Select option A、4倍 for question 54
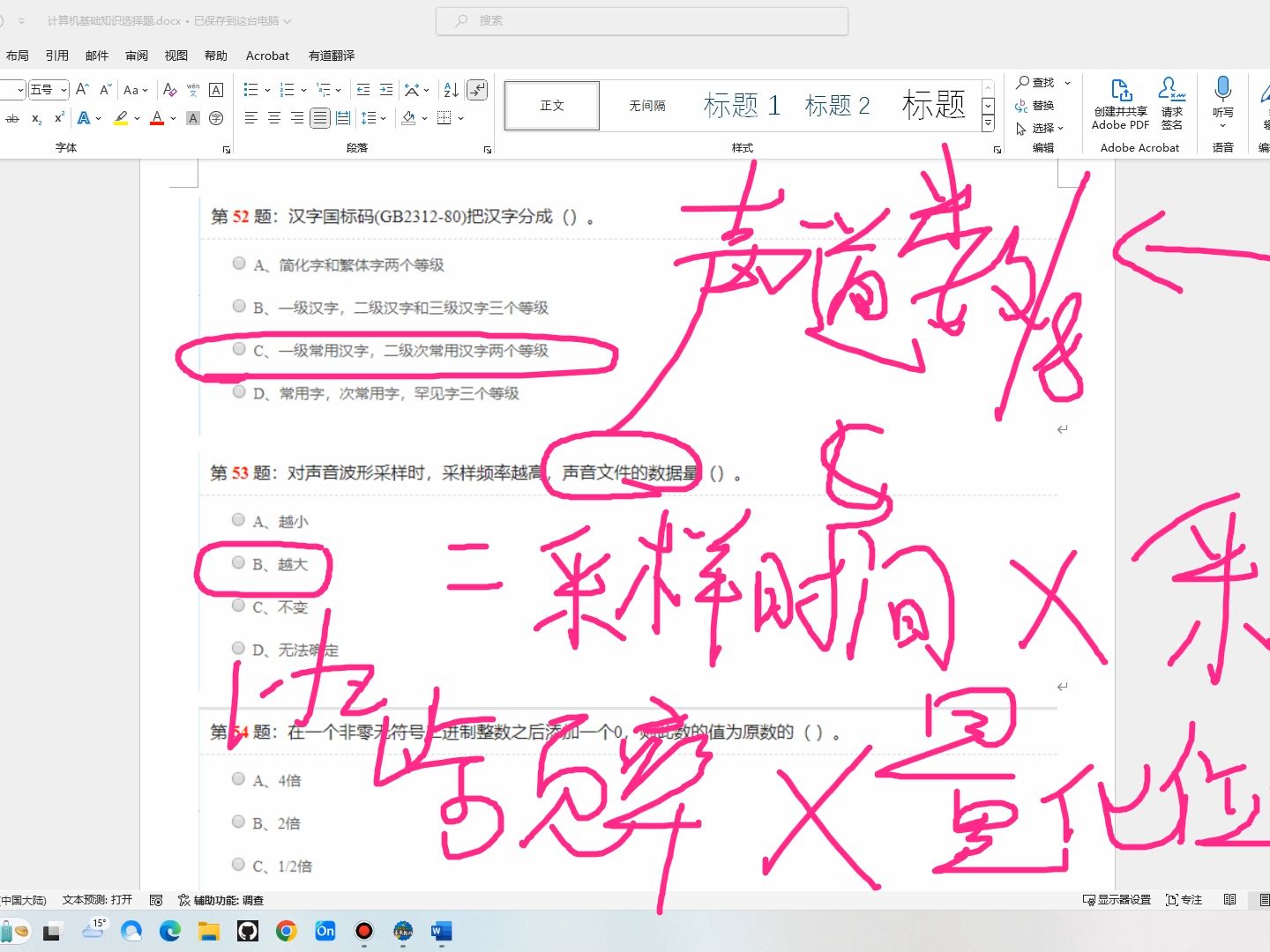The width and height of the screenshot is (1270, 952). point(238,779)
